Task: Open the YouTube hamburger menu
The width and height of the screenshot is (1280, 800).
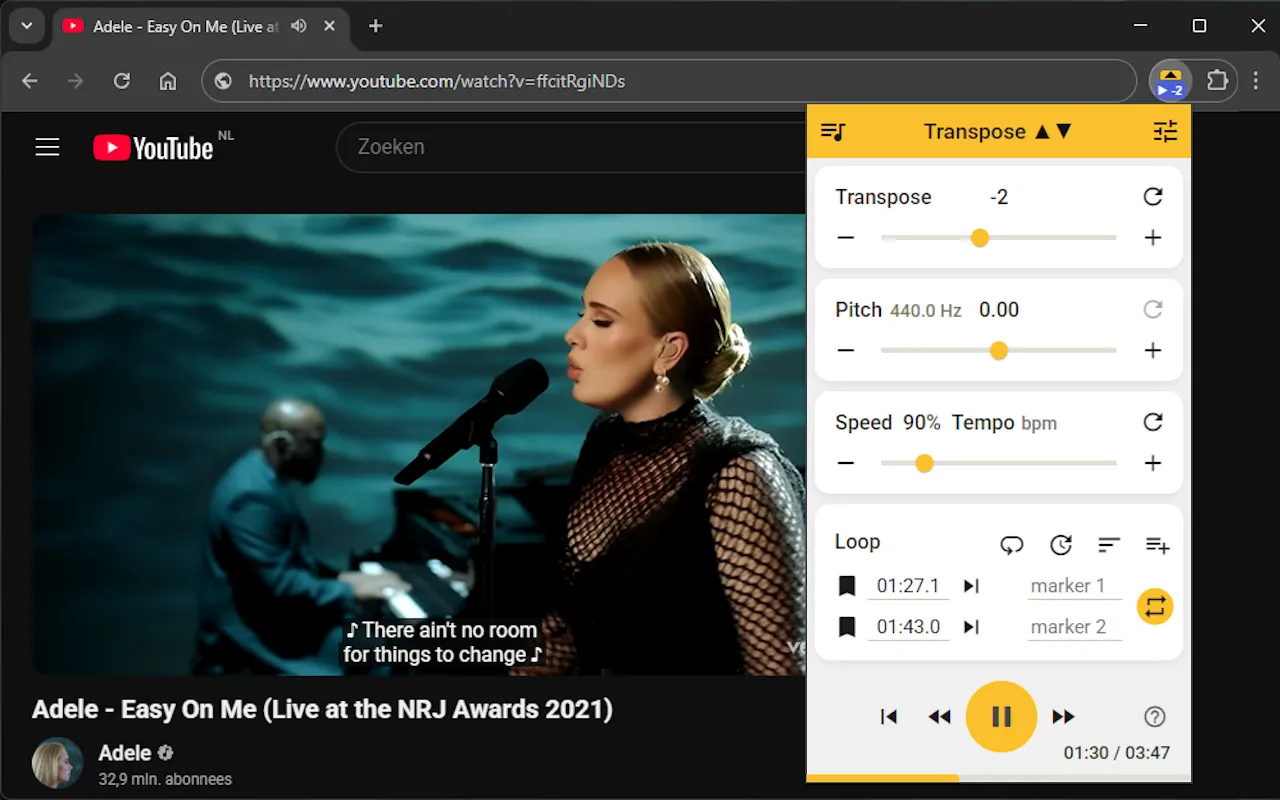Action: point(47,146)
